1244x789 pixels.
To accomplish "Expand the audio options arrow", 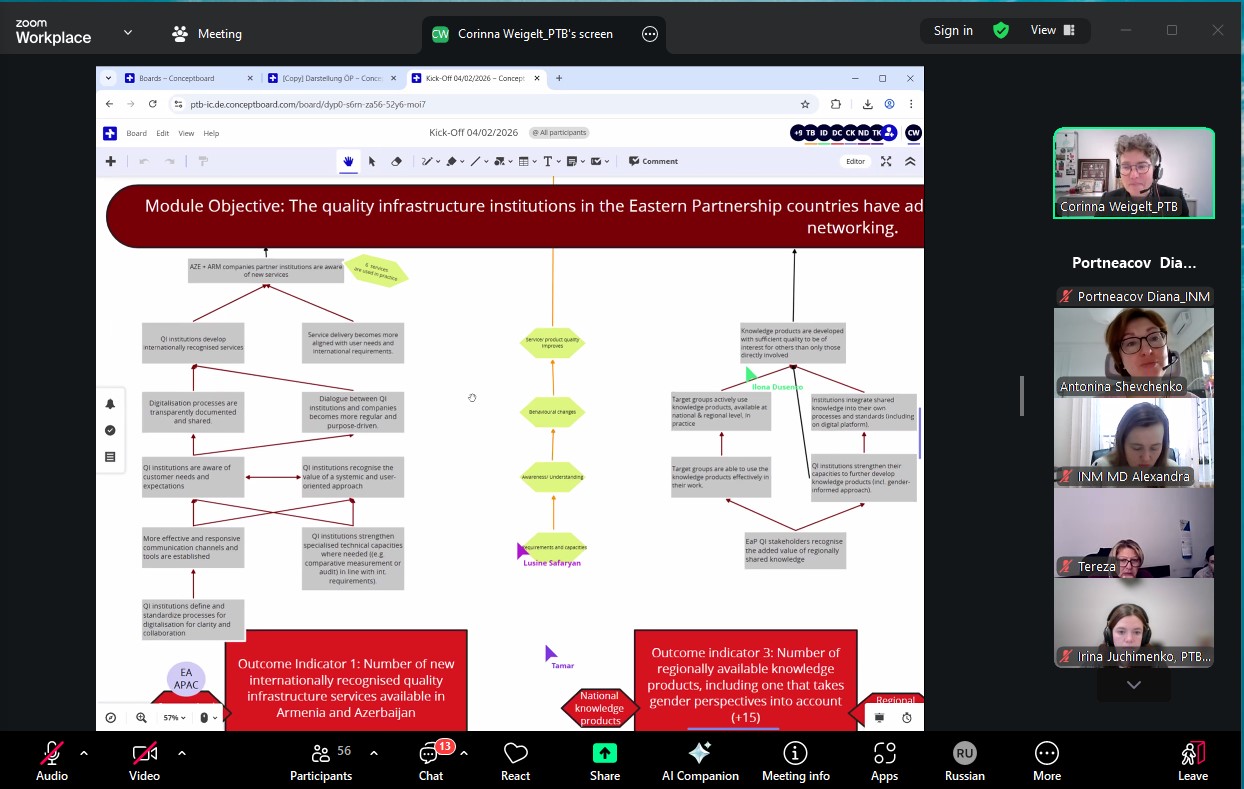I will click(x=84, y=753).
